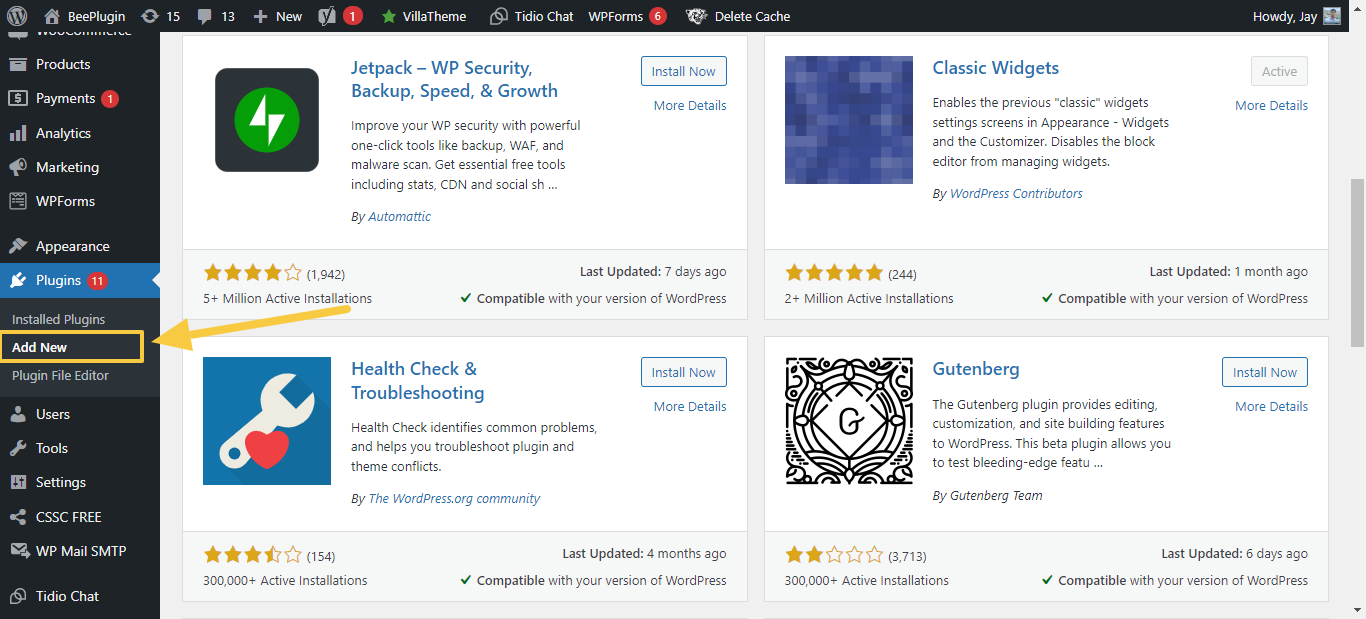Click the Payments dollar icon
Viewport: 1366px width, 619px height.
point(18,98)
